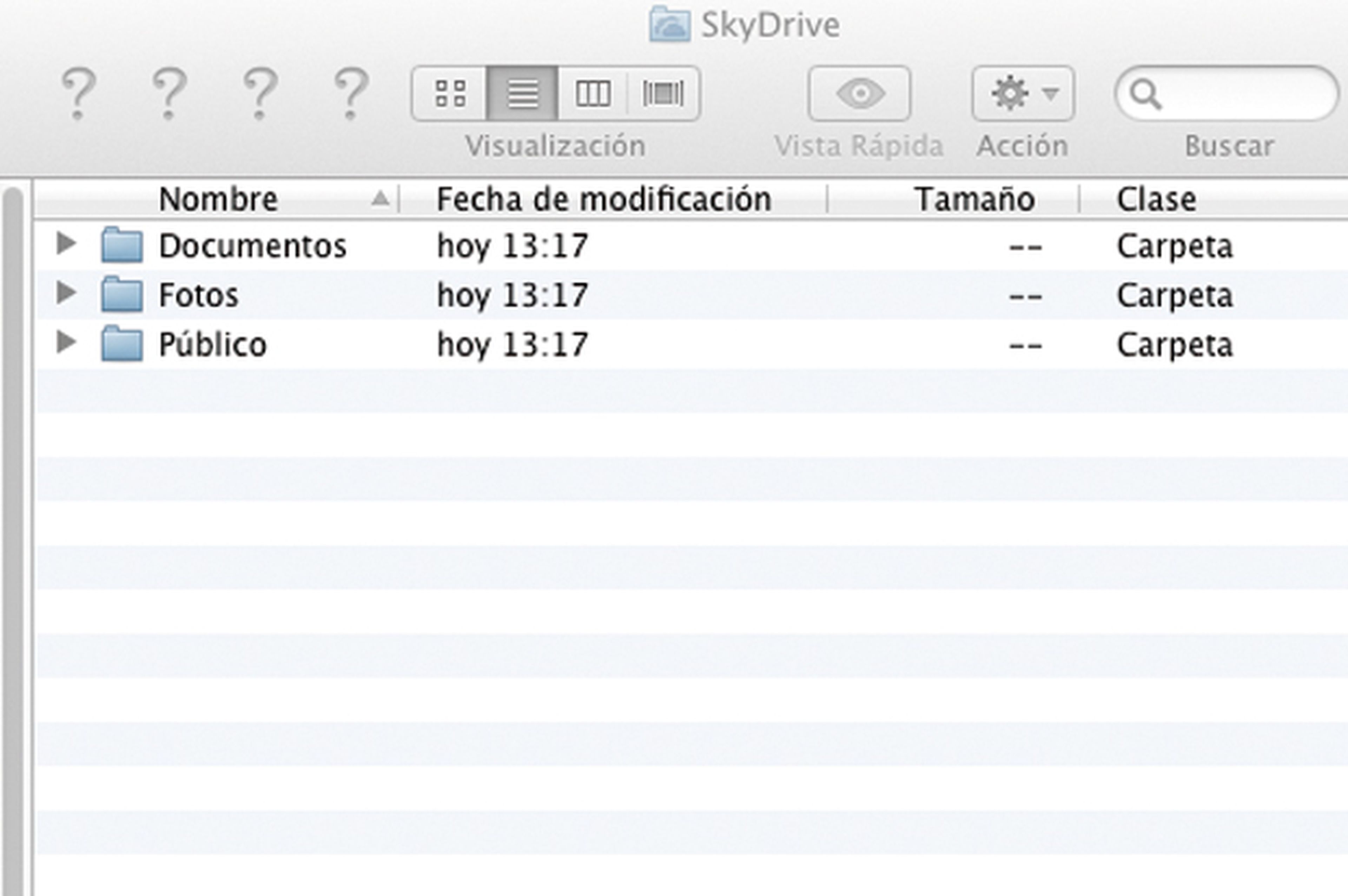Select the Documentos folder name
The width and height of the screenshot is (1348, 896).
click(252, 246)
